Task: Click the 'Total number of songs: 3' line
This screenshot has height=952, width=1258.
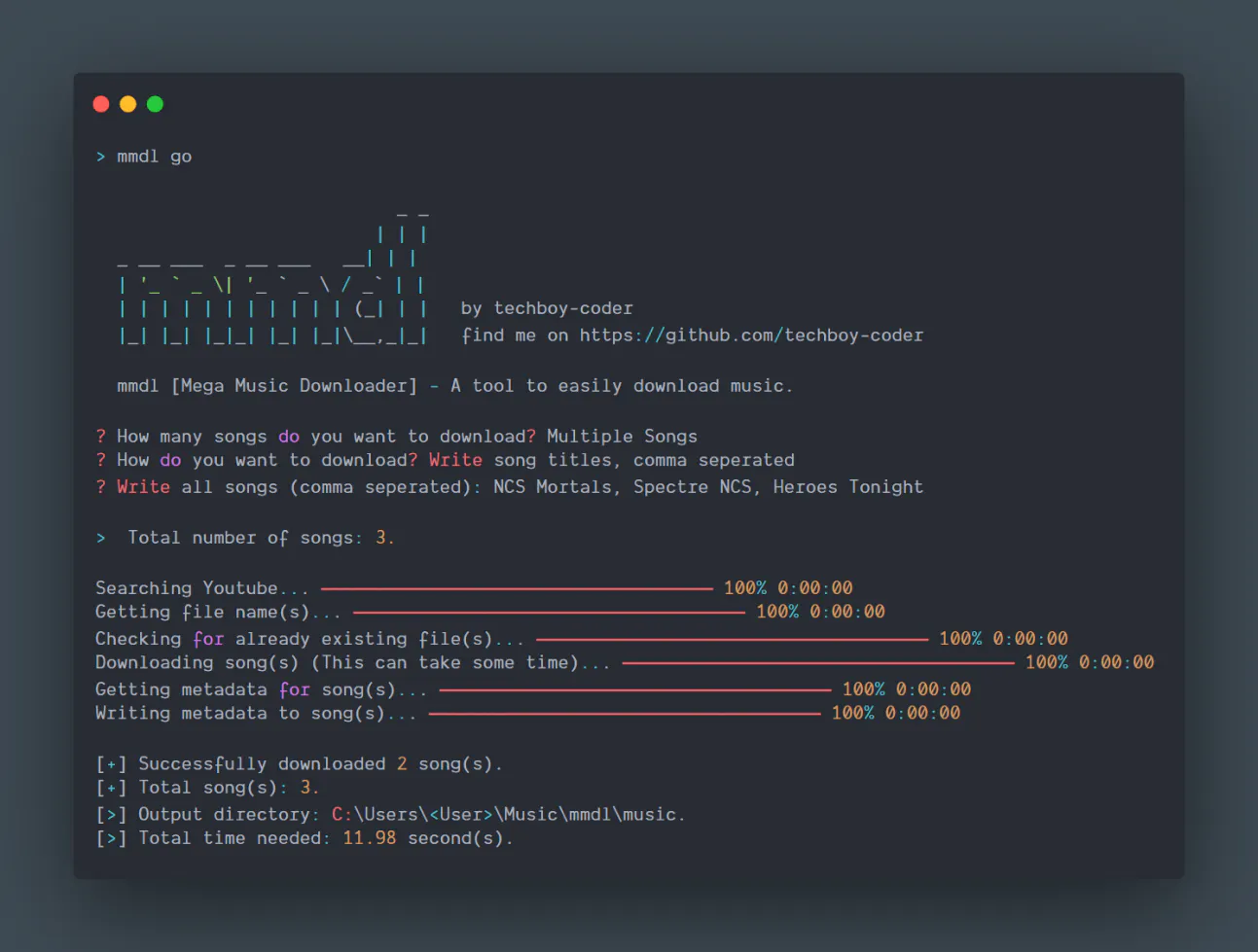Action: 260,538
